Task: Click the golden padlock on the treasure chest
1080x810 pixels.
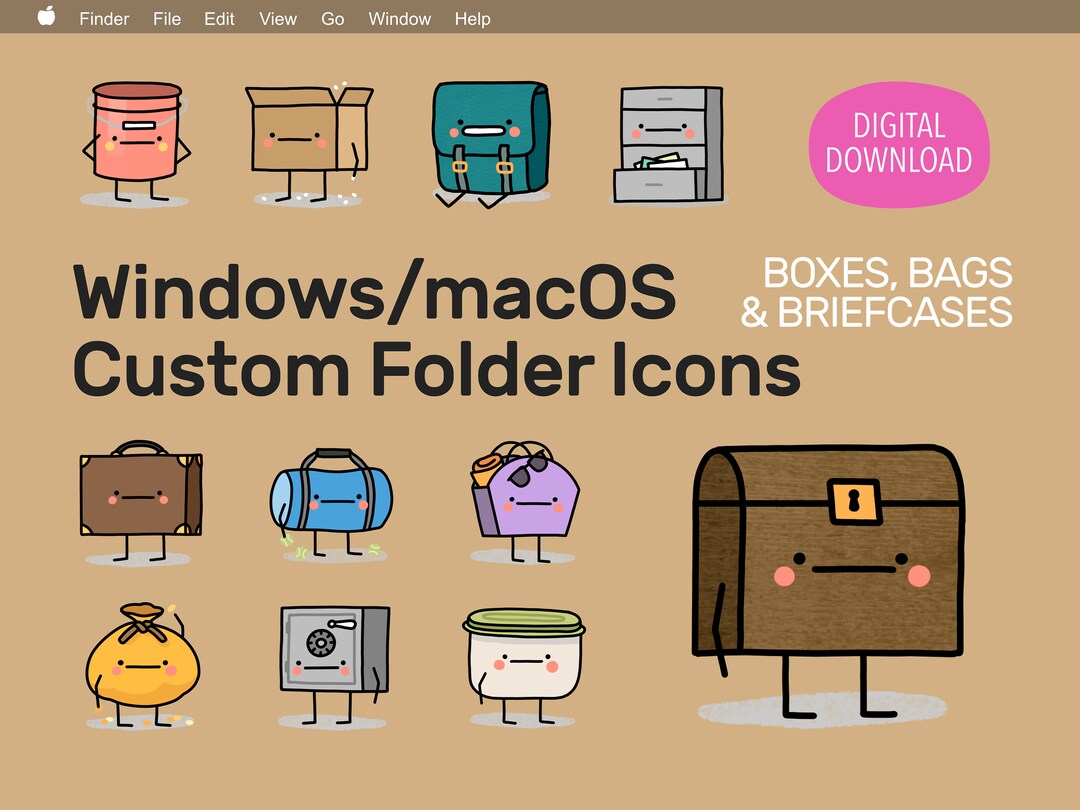Action: [x=855, y=500]
